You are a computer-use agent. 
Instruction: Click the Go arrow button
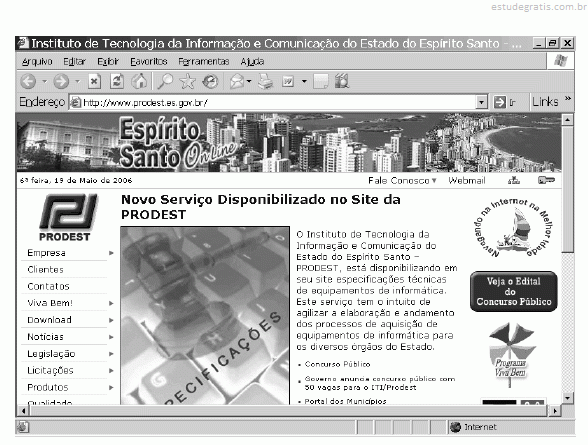coord(500,102)
